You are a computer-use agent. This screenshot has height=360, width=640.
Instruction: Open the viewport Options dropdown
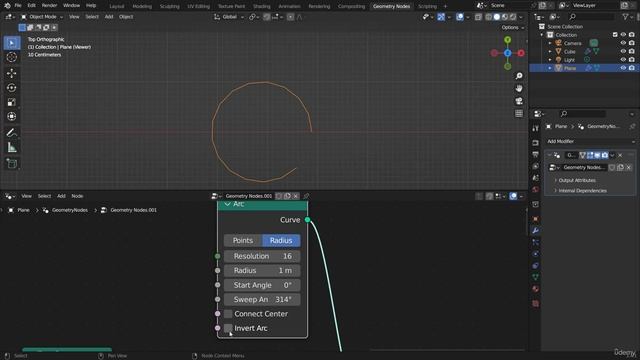coord(513,27)
